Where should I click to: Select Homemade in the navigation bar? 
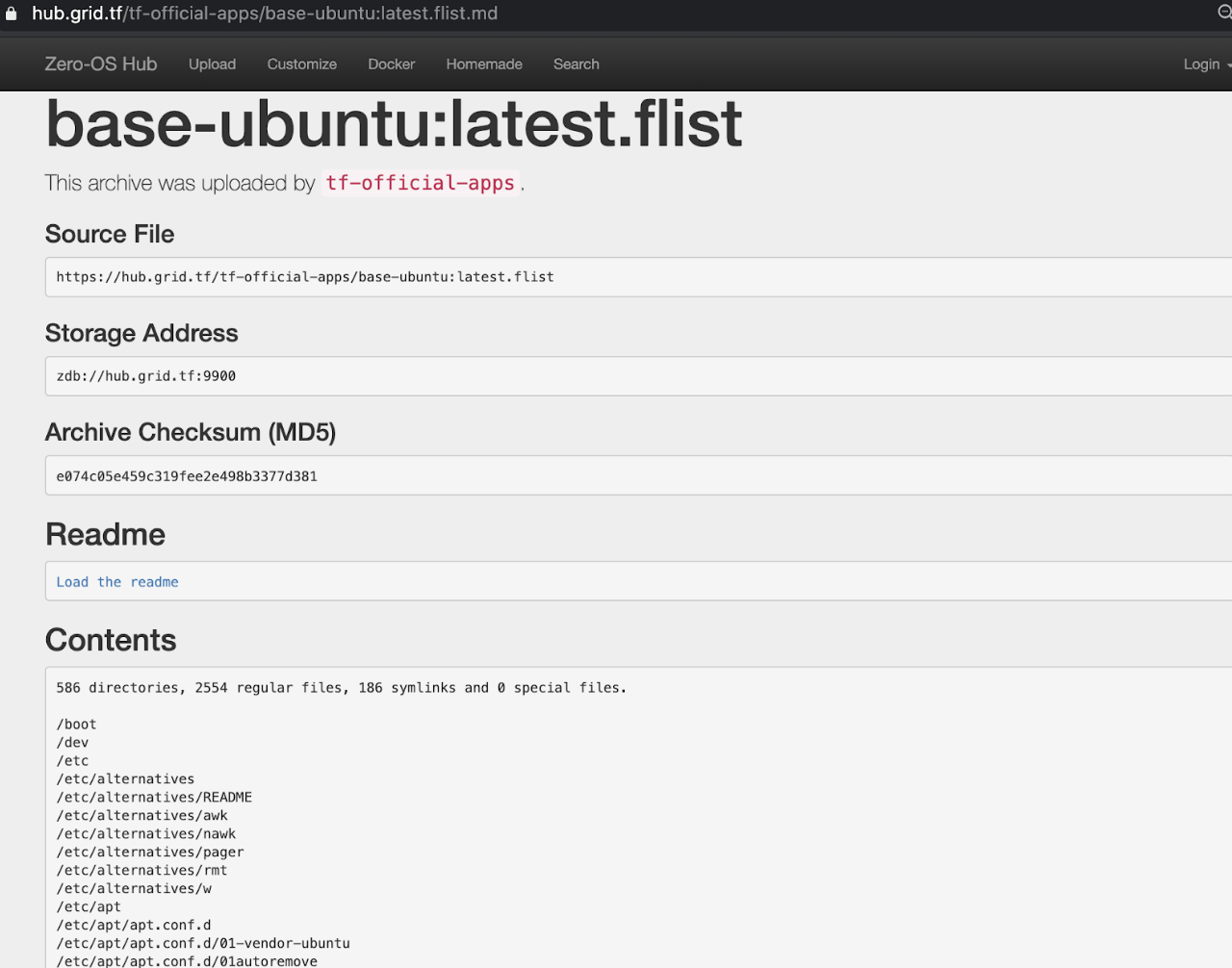[484, 64]
